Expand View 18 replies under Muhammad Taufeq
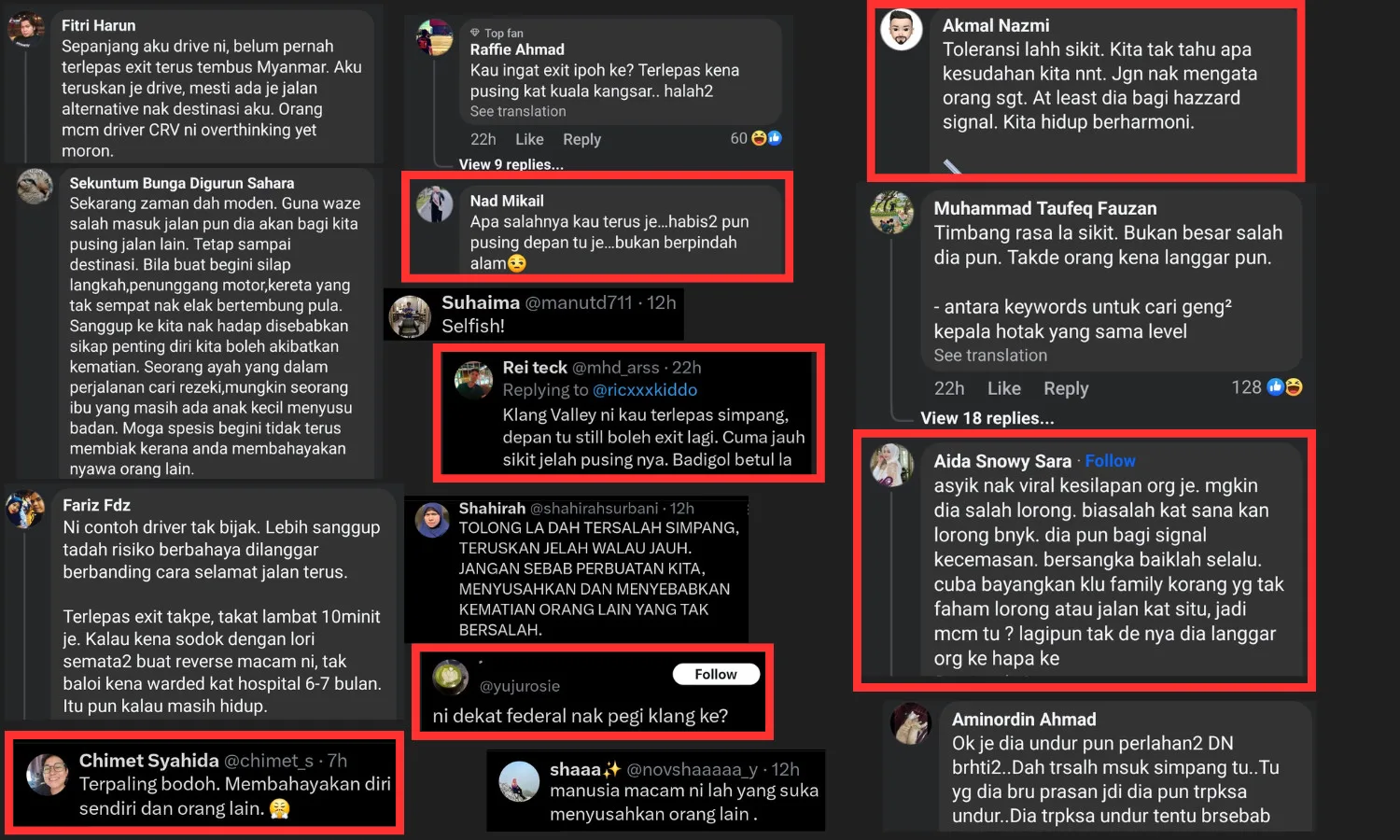1400x840 pixels. point(987,418)
